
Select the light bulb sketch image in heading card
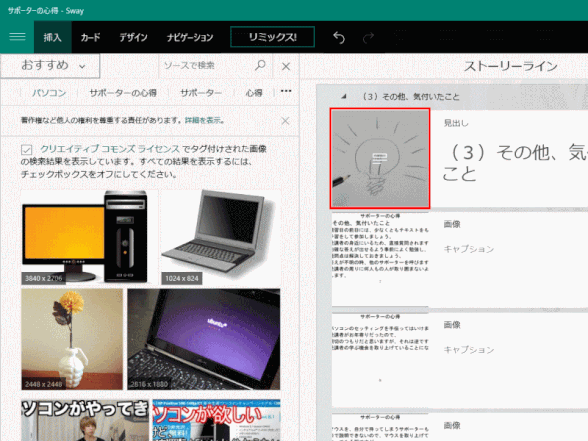click(x=380, y=158)
